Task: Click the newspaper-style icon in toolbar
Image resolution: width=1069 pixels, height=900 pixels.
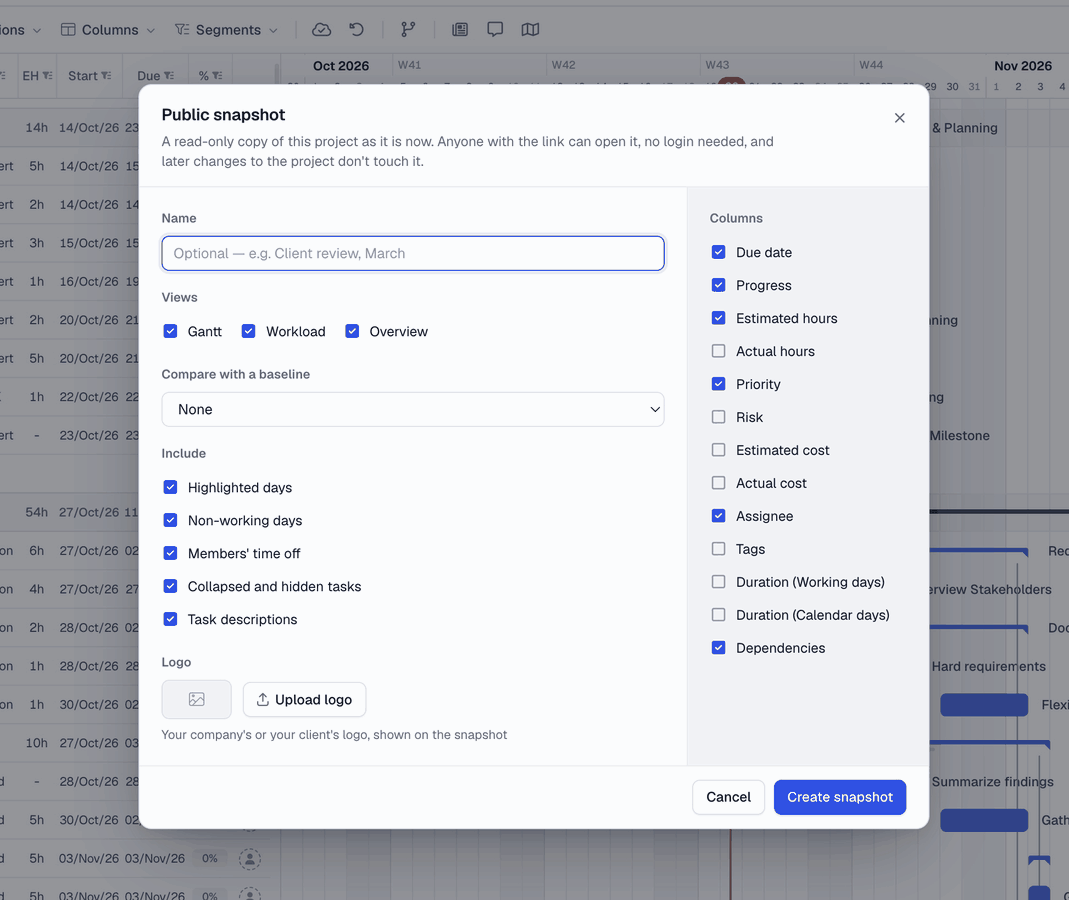Action: [x=460, y=29]
